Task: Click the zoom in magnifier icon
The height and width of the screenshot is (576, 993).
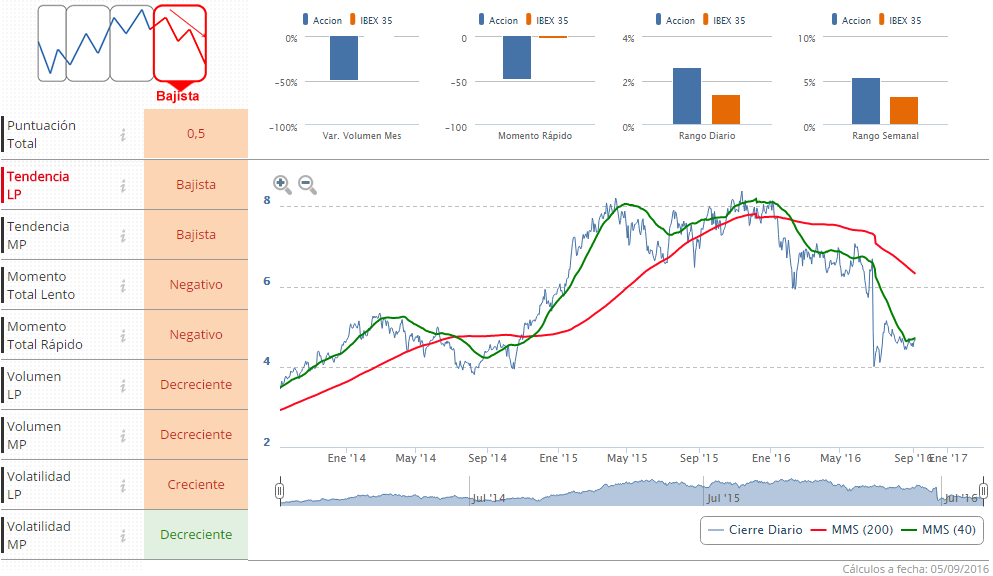Action: (x=282, y=184)
